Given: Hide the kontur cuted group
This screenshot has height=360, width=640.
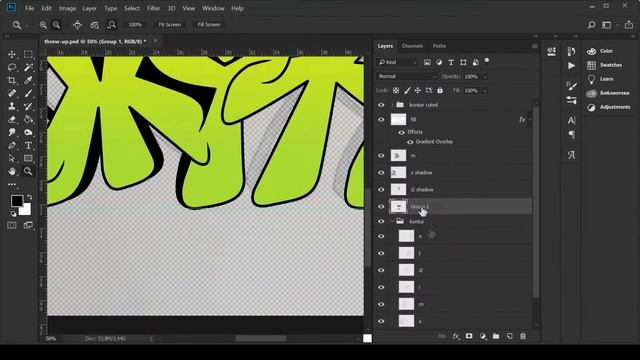Looking at the screenshot, I should point(381,105).
